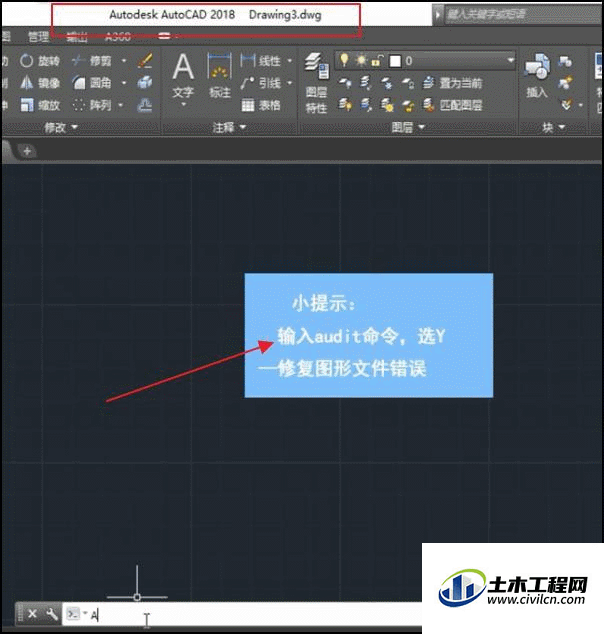Switch to the Manage (管理) tab
604x634 pixels.
(x=38, y=37)
